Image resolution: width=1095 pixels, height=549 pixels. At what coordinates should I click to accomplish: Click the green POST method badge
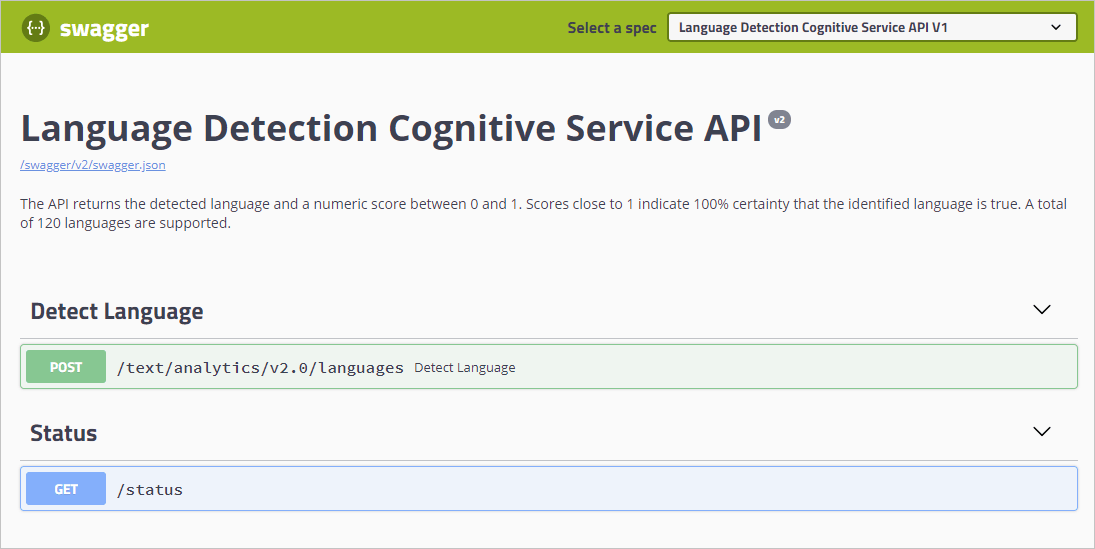click(66, 367)
